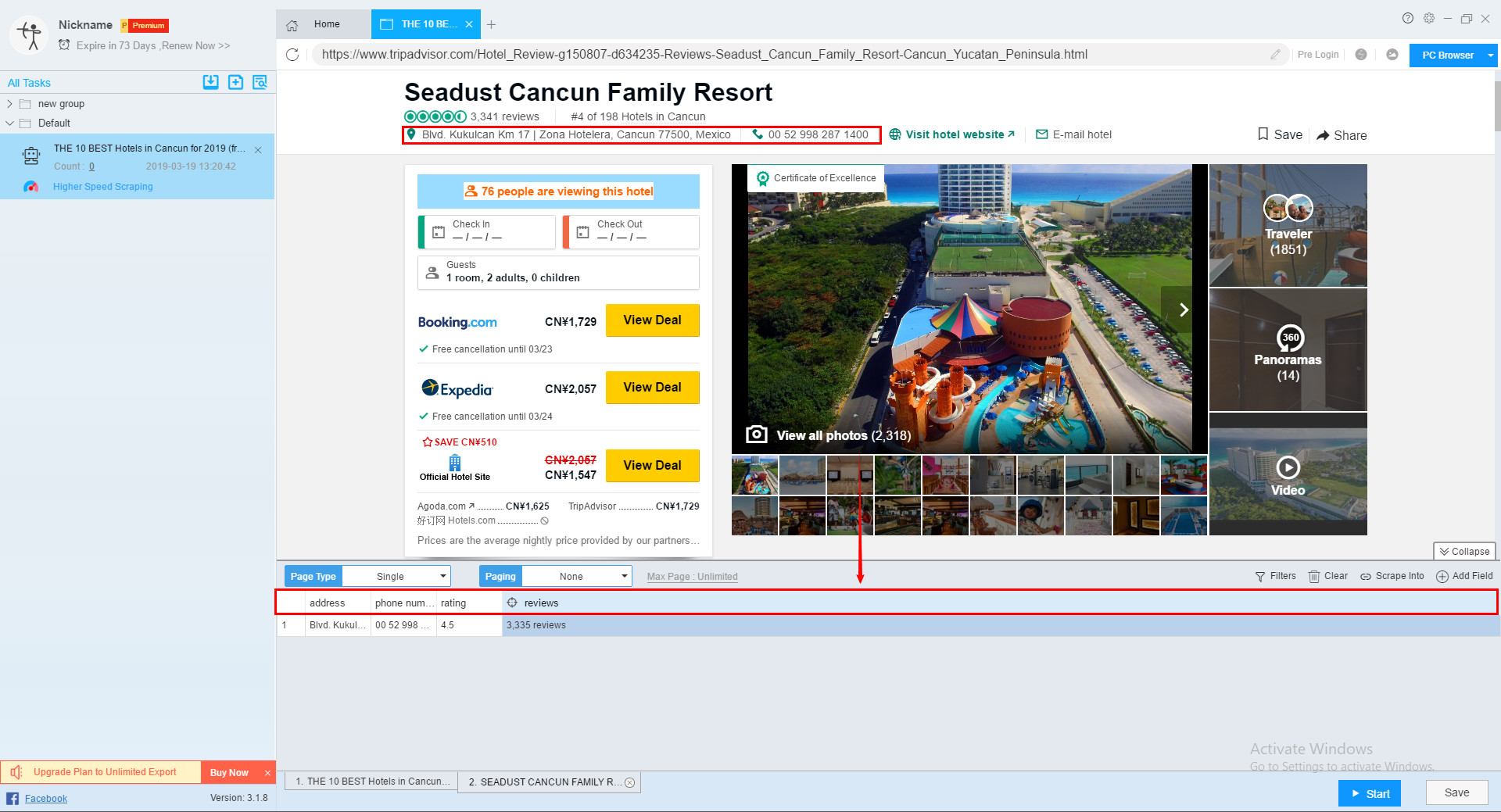
Task: Close the SEADUST CANCUN FAMILY R... bottom tab
Action: coord(629,782)
